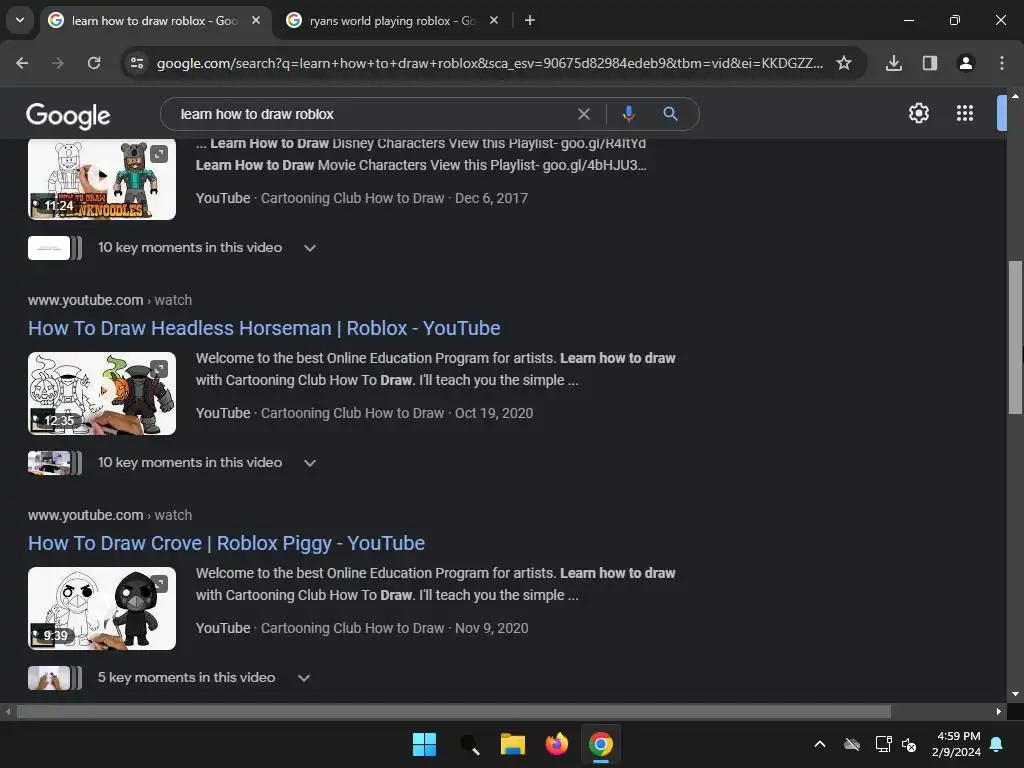The height and width of the screenshot is (768, 1024).
Task: Start voice search with microphone icon
Action: click(628, 114)
